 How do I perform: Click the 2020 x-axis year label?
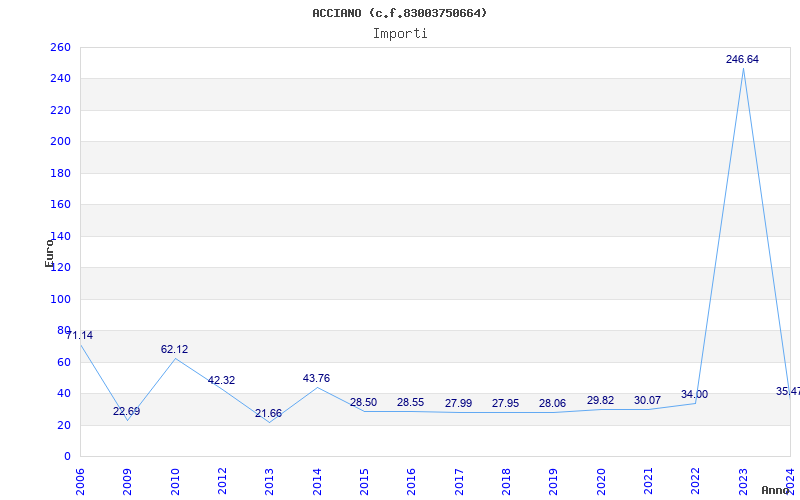(601, 482)
